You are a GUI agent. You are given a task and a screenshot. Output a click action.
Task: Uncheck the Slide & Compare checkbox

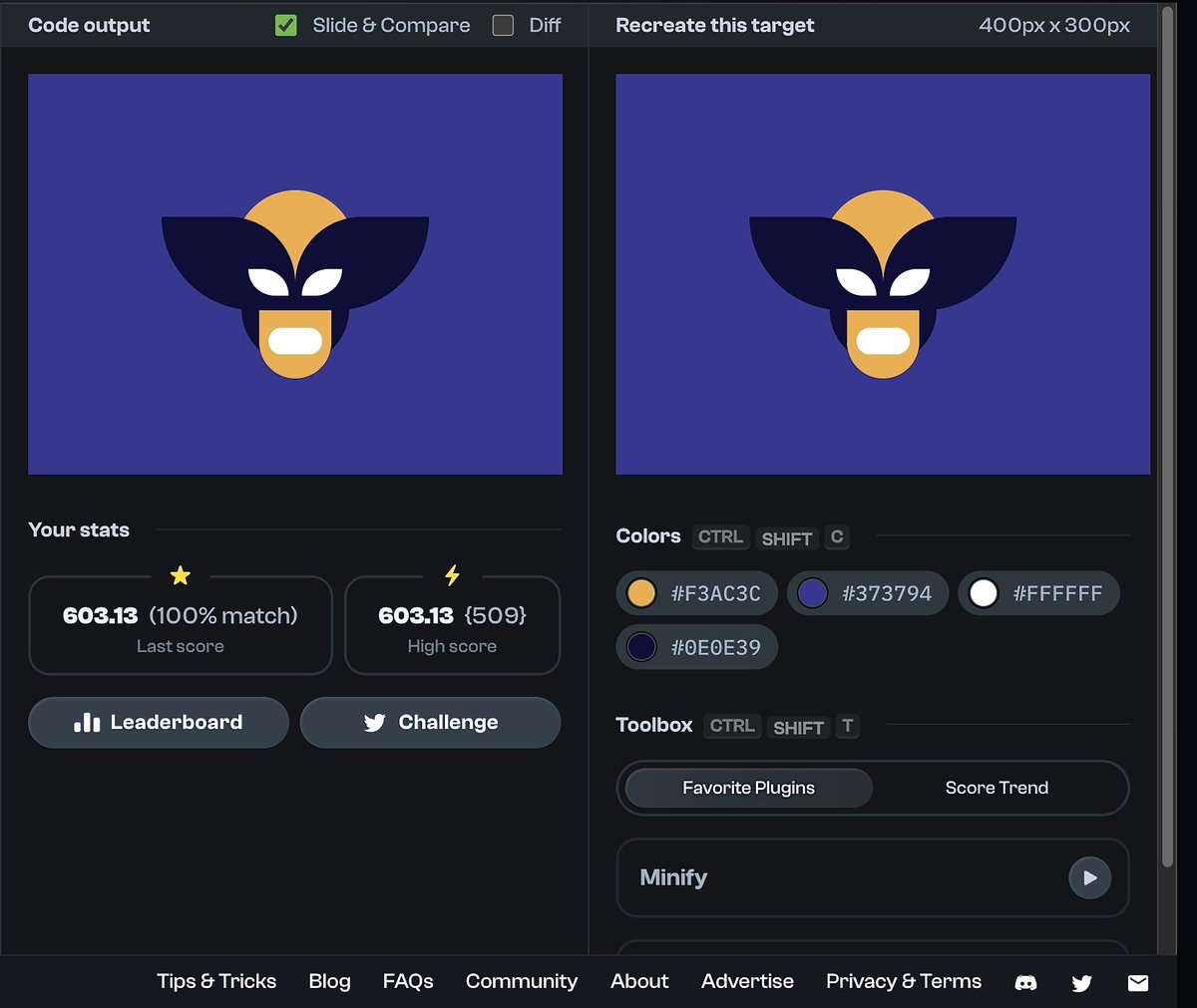pos(286,25)
